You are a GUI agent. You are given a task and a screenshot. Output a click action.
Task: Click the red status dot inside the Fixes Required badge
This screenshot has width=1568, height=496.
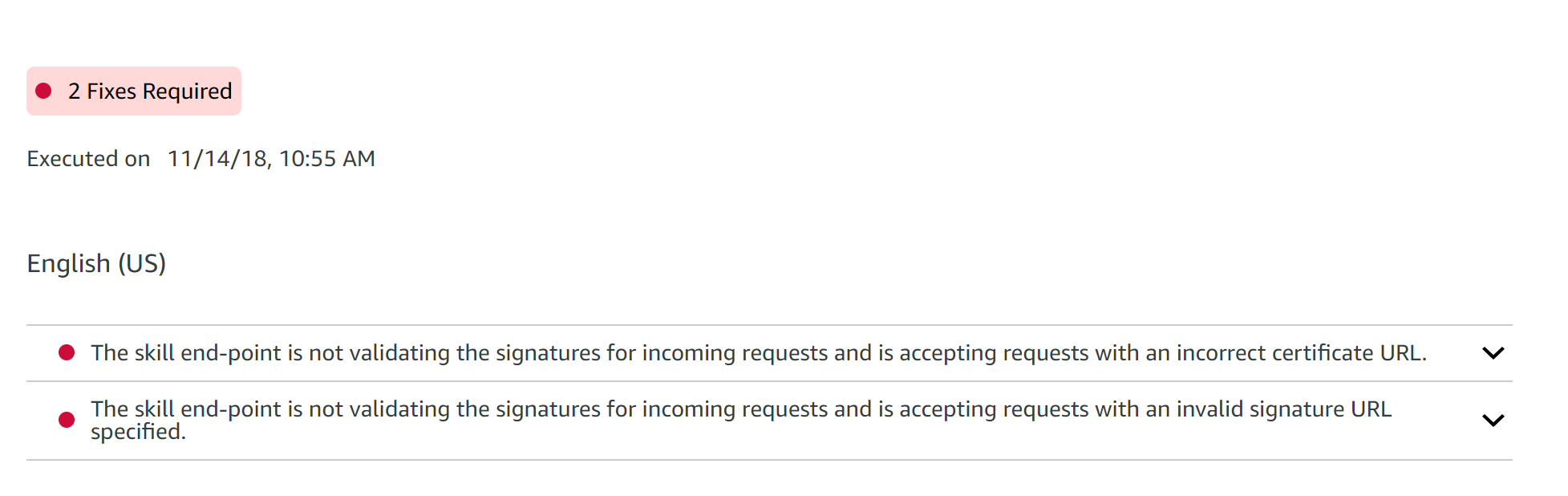pyautogui.click(x=44, y=91)
